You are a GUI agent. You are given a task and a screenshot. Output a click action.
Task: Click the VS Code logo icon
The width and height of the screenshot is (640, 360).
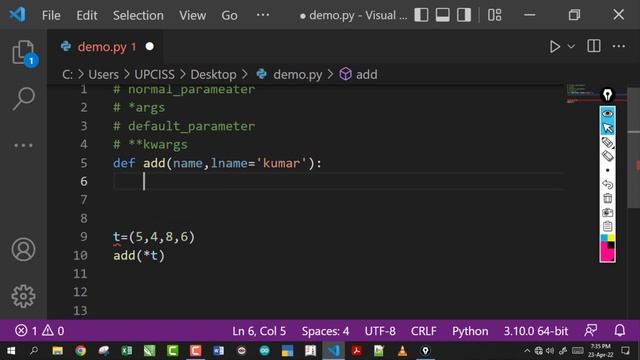point(17,15)
